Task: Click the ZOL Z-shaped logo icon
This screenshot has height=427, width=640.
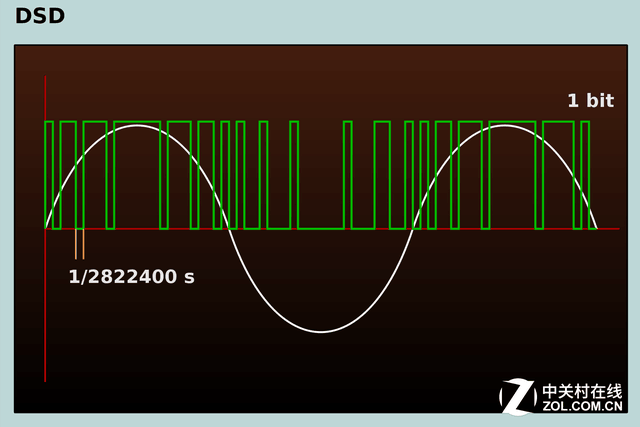Action: pos(518,397)
